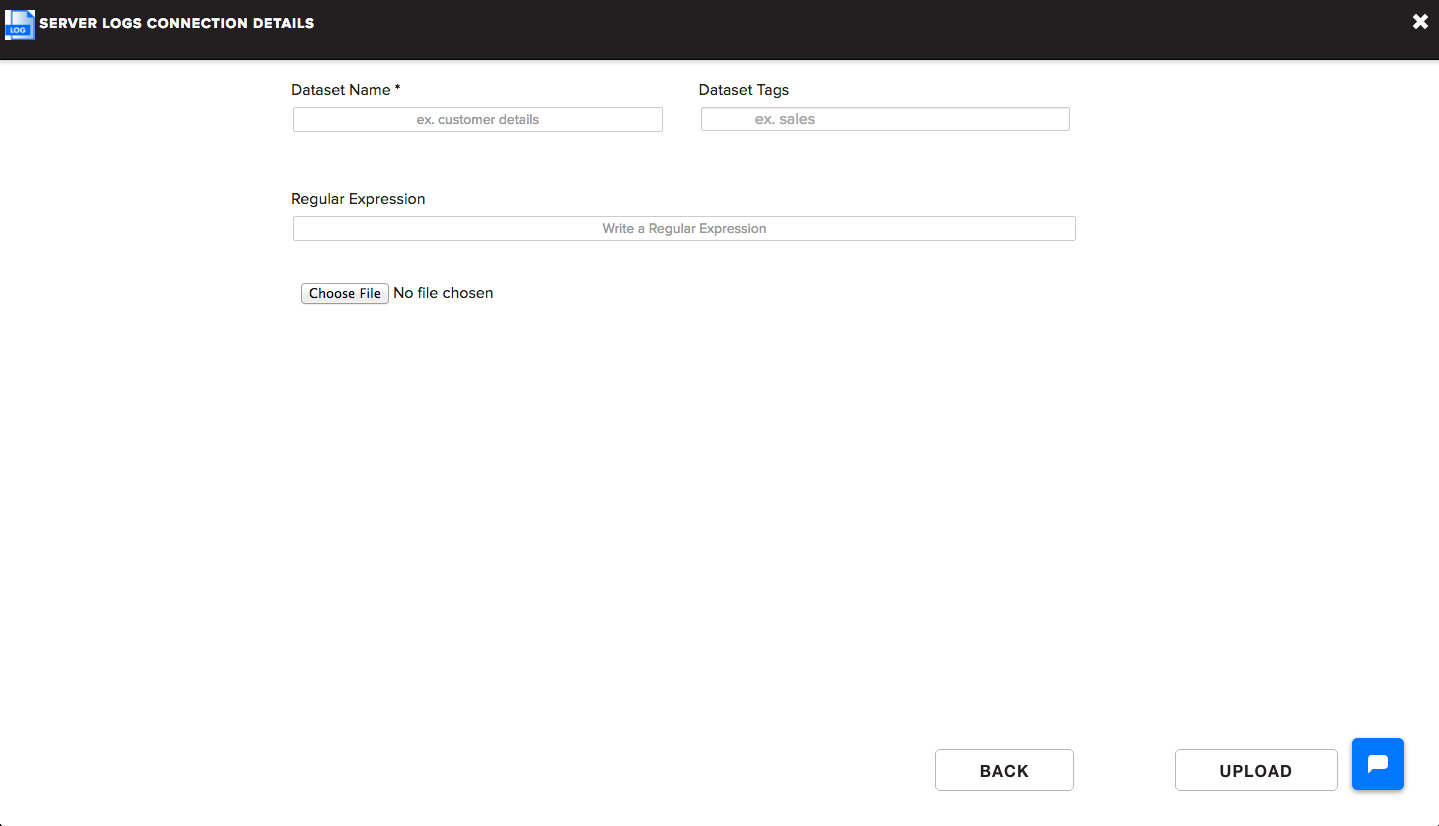Viewport: 1439px width, 826px height.
Task: Focus the Dataset Name input field
Action: click(478, 119)
